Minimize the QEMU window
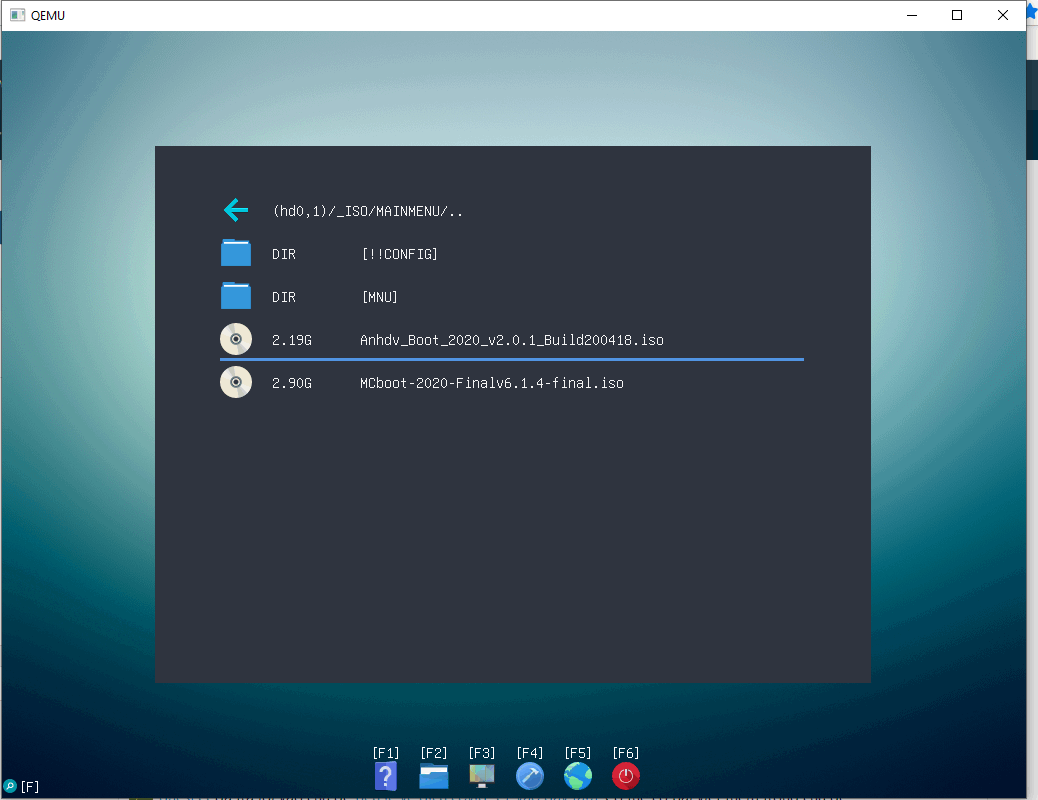 pos(912,15)
